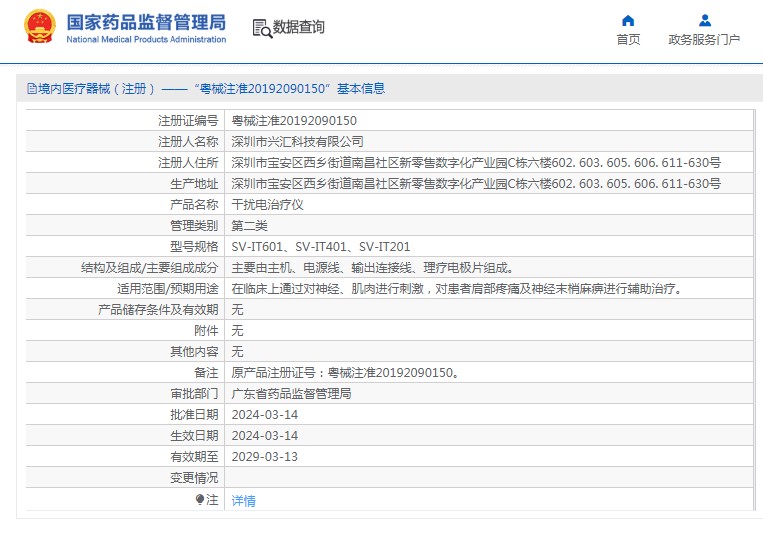This screenshot has height=535, width=763.
Task: Open the 数据查询 heading text
Action: pos(299,27)
